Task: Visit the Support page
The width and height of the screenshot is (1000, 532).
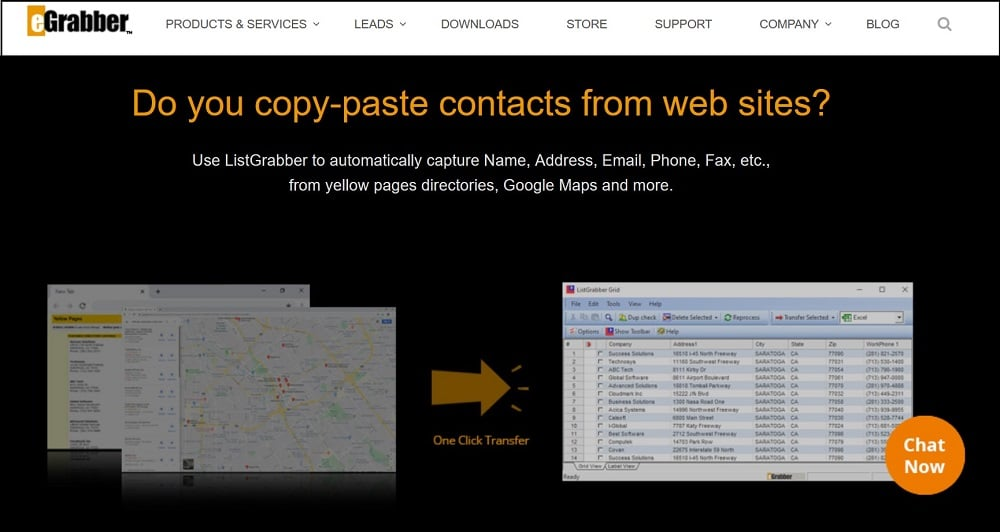Action: click(683, 24)
